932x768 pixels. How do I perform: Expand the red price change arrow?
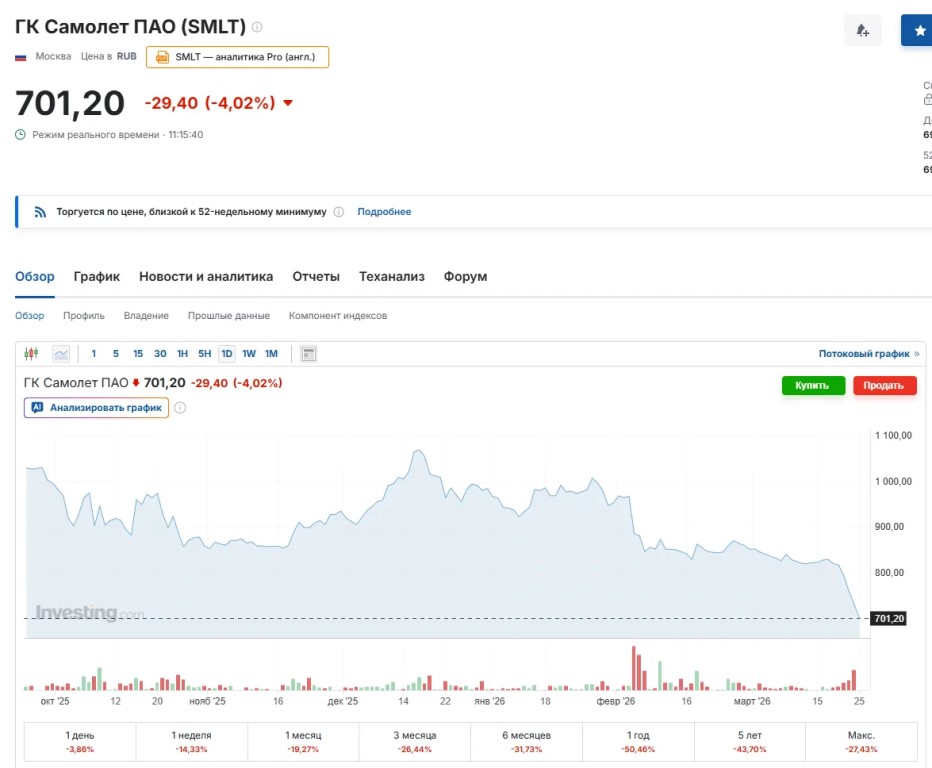(288, 103)
